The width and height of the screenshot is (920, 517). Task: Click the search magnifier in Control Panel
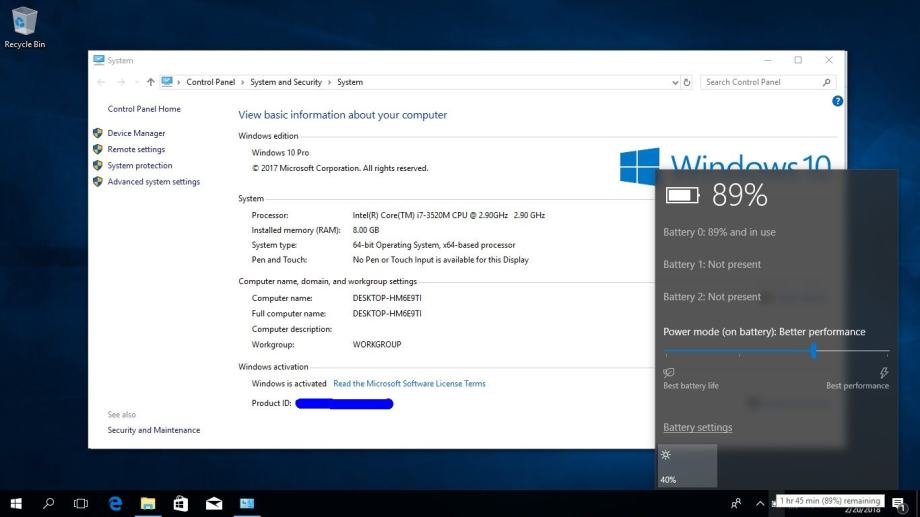point(827,82)
